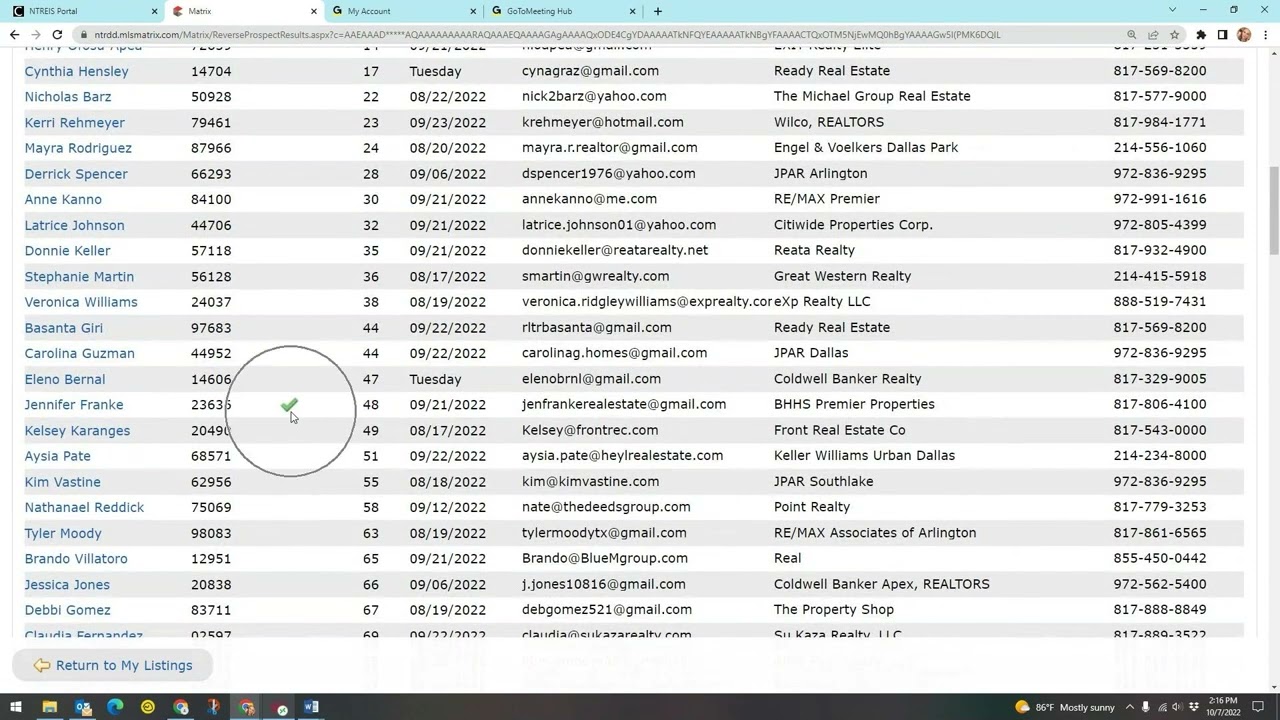Image resolution: width=1280 pixels, height=720 pixels.
Task: Switch to the My Account tab
Action: [405, 11]
